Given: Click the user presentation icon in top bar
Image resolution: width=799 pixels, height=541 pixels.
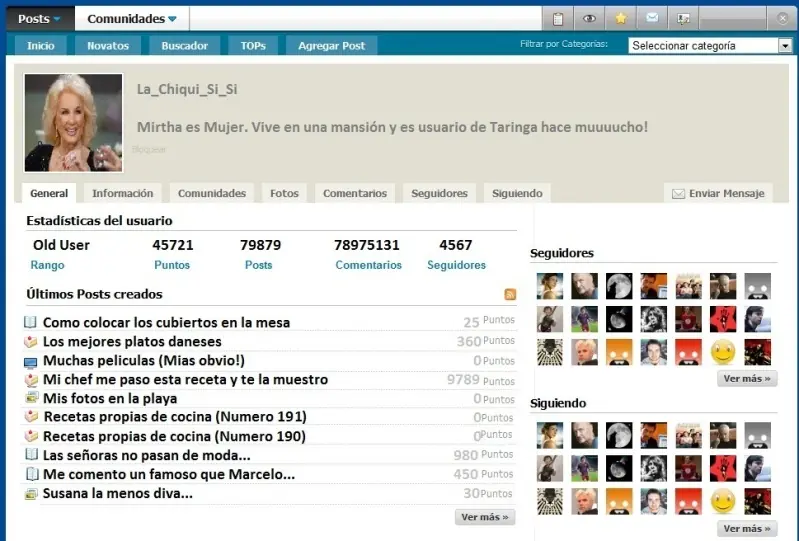Looking at the screenshot, I should pos(683,19).
